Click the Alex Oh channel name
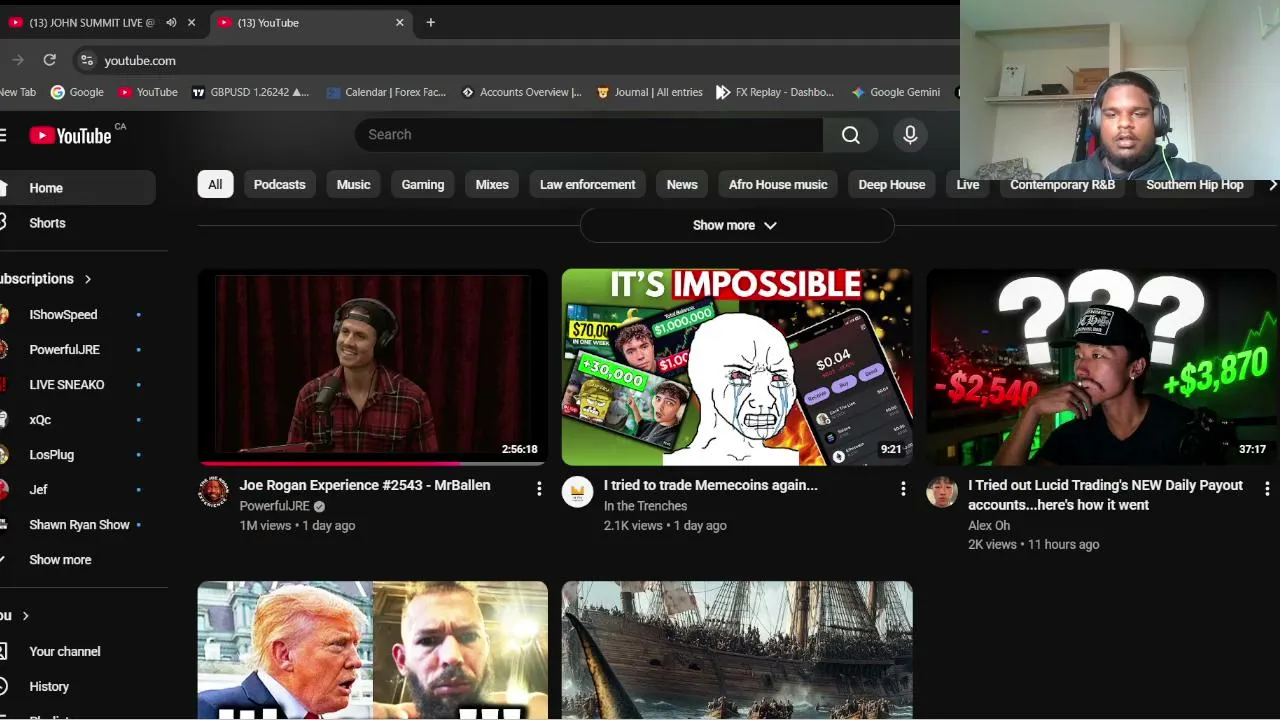The height and width of the screenshot is (720, 1280). click(989, 525)
